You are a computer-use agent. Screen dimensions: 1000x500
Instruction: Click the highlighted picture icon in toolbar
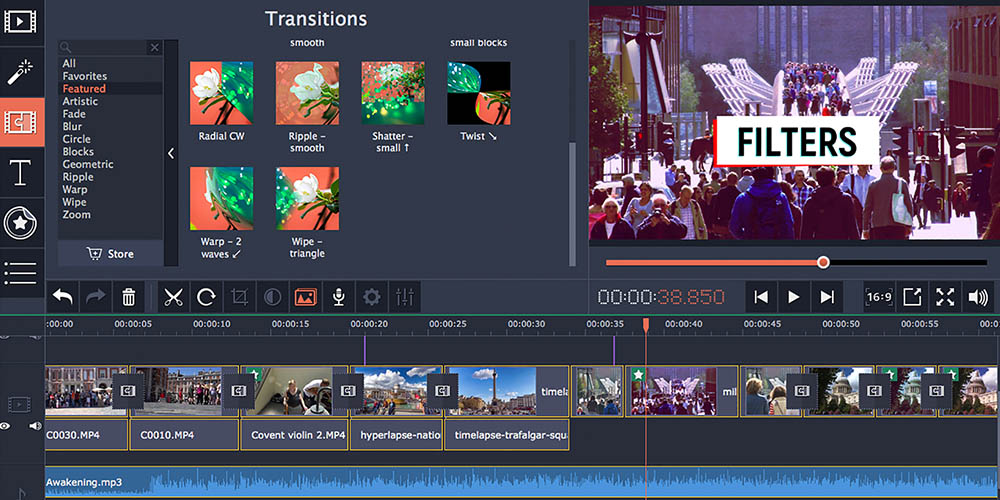pyautogui.click(x=305, y=297)
